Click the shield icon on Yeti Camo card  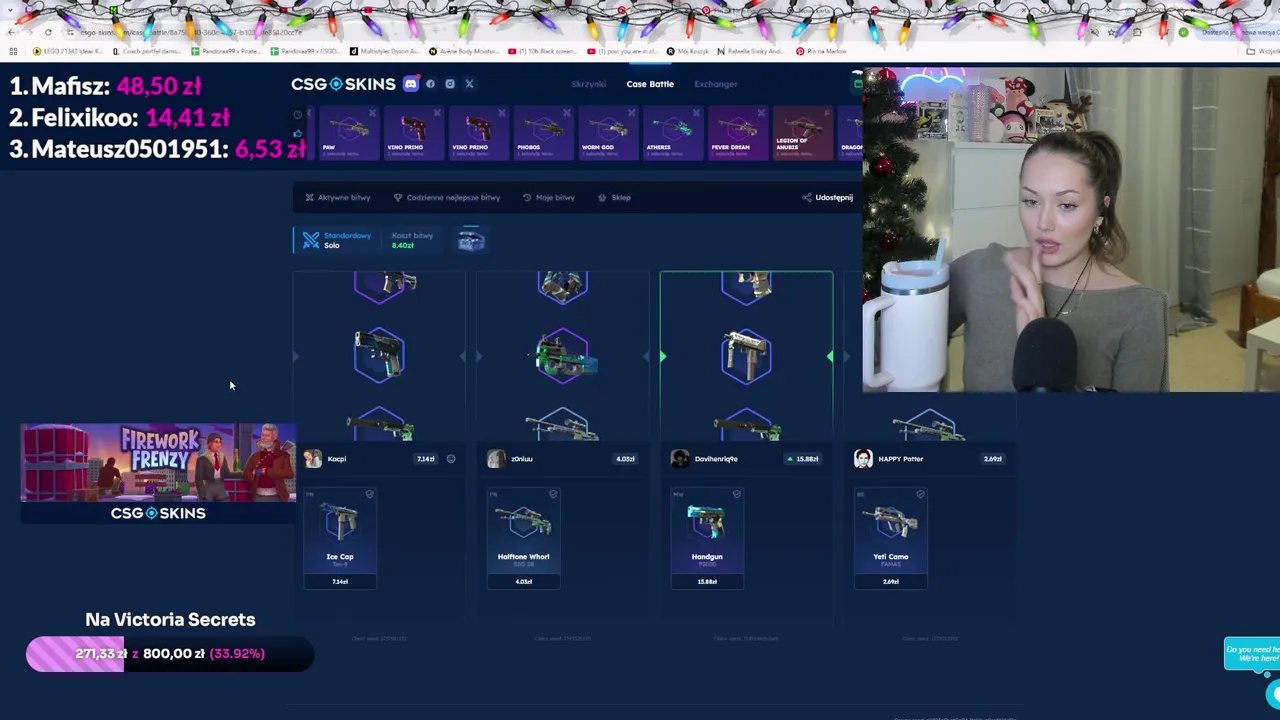tap(920, 495)
